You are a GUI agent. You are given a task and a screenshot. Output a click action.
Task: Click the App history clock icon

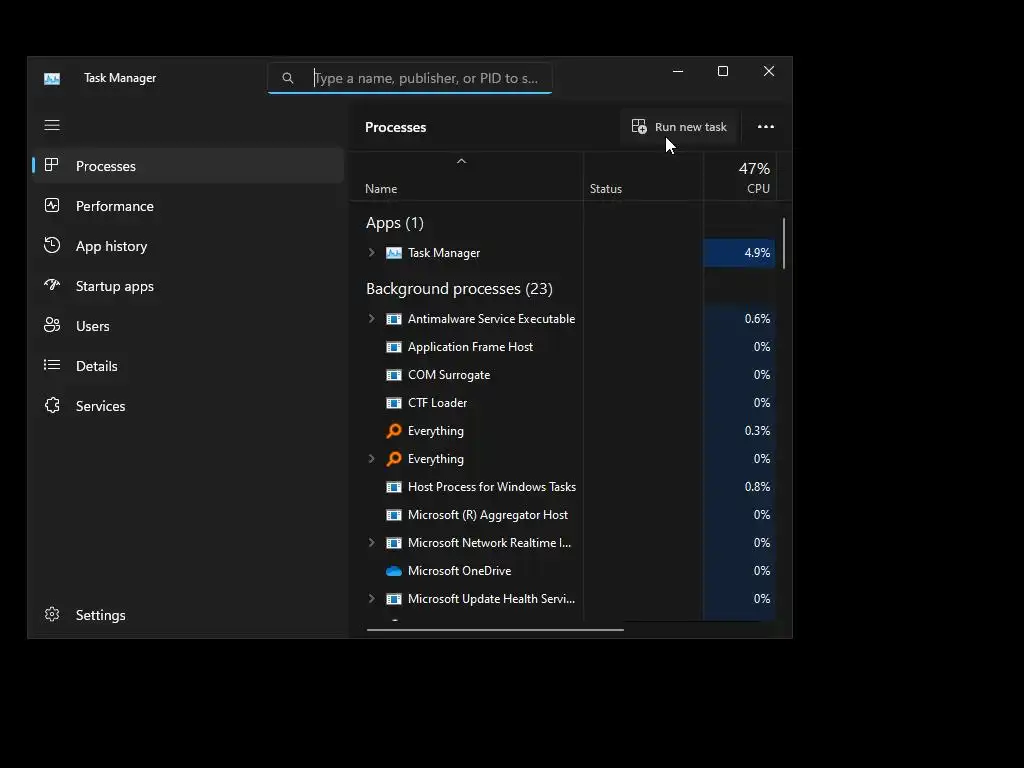pyautogui.click(x=52, y=246)
